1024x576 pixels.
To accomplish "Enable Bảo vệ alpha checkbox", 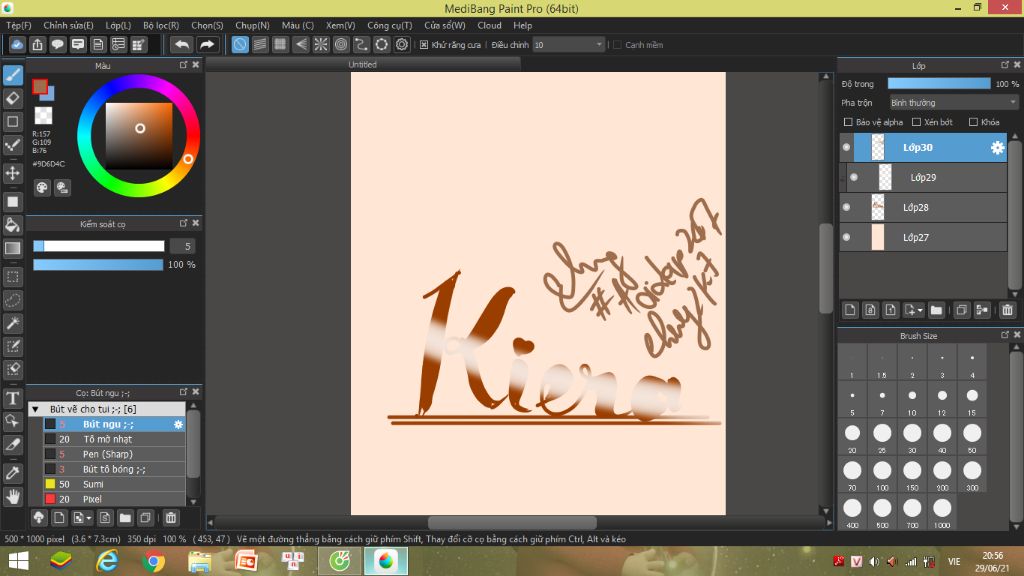I will (x=848, y=122).
